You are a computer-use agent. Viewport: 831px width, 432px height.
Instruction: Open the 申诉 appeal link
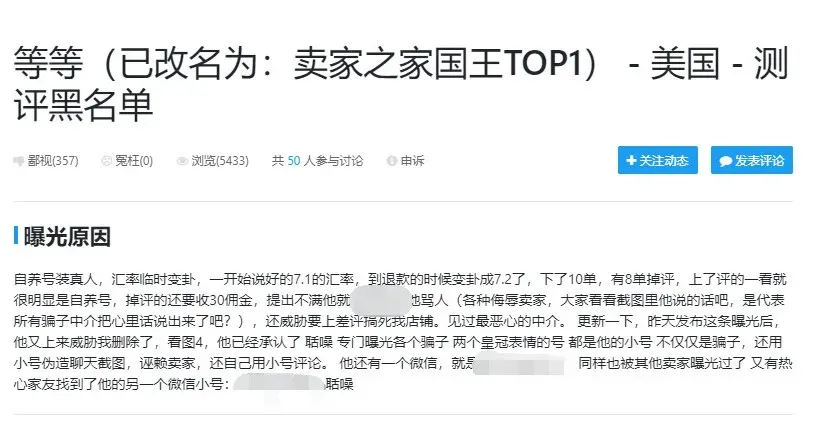pos(412,161)
